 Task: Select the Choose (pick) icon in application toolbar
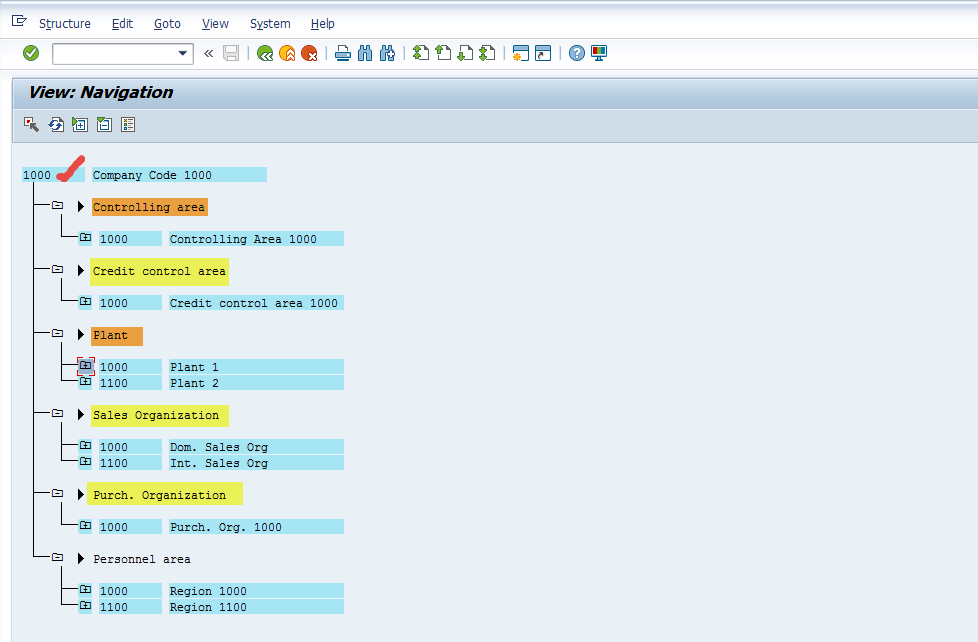click(30, 124)
